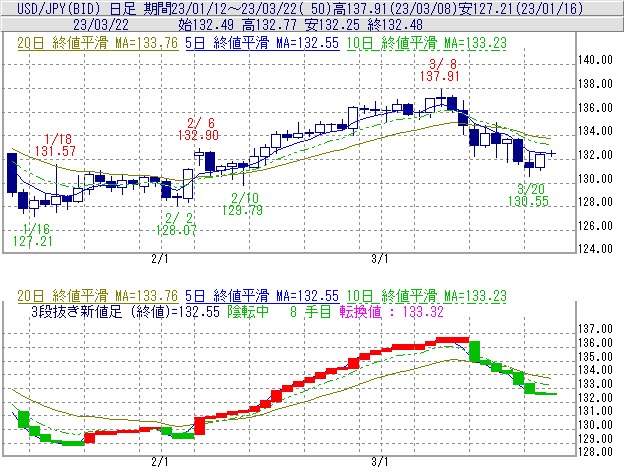The image size is (624, 475).
Task: Click the high value 高137.91(23/03/08)
Action: pyautogui.click(x=394, y=8)
